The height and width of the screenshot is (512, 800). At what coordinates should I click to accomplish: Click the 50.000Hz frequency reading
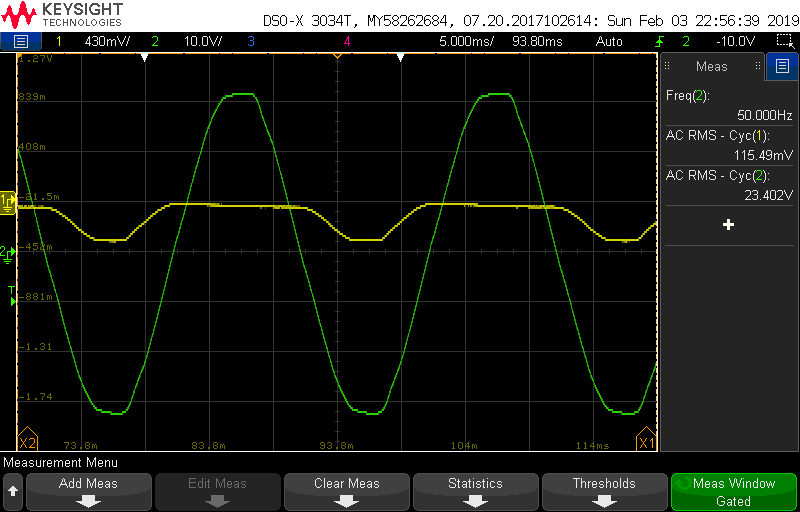(764, 115)
